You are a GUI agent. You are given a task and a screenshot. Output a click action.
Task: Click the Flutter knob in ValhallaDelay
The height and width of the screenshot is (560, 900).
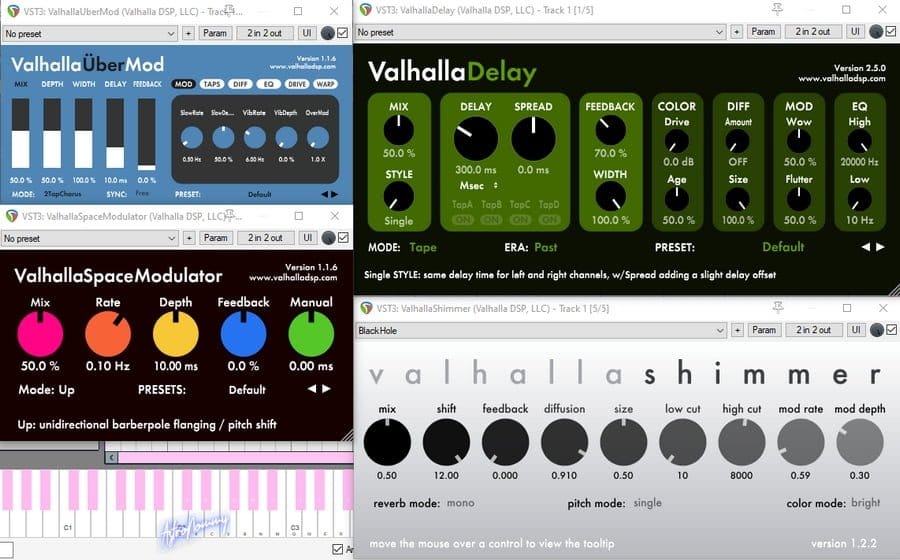[x=798, y=199]
